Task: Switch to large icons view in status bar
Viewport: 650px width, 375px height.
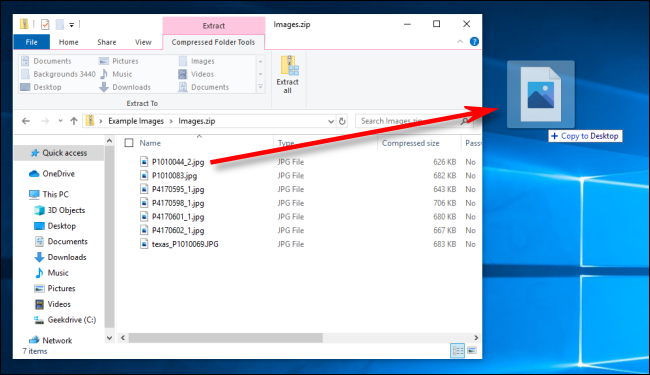Action: [472, 351]
